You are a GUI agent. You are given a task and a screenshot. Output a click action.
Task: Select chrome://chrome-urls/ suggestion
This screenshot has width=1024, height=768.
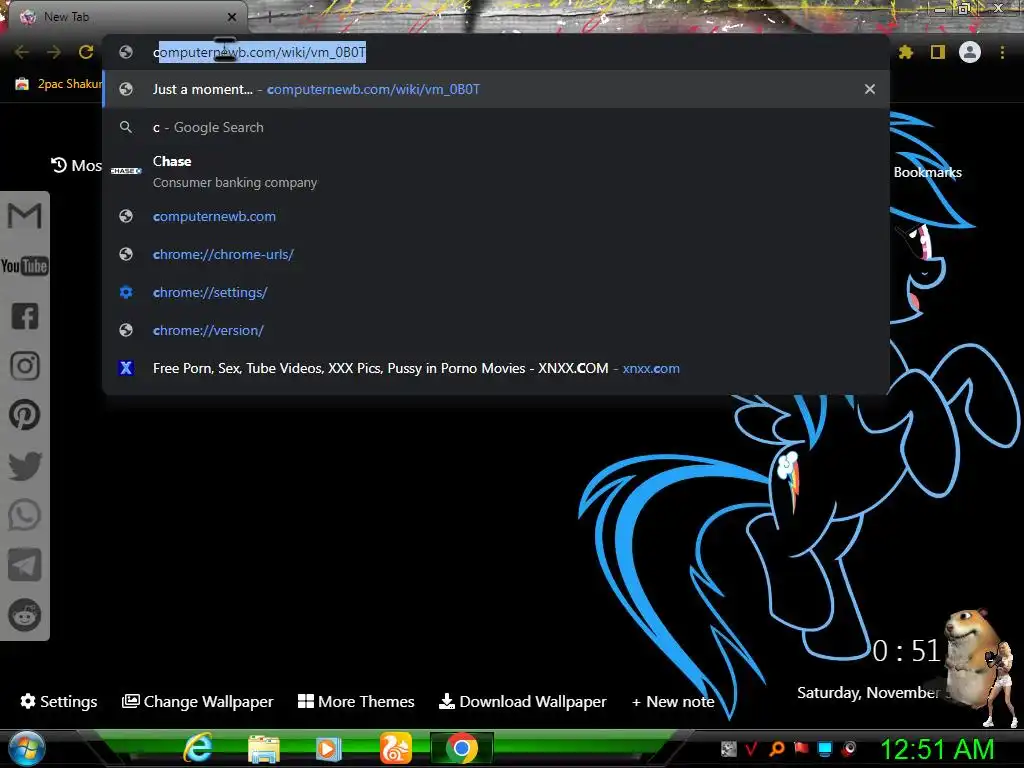point(496,254)
